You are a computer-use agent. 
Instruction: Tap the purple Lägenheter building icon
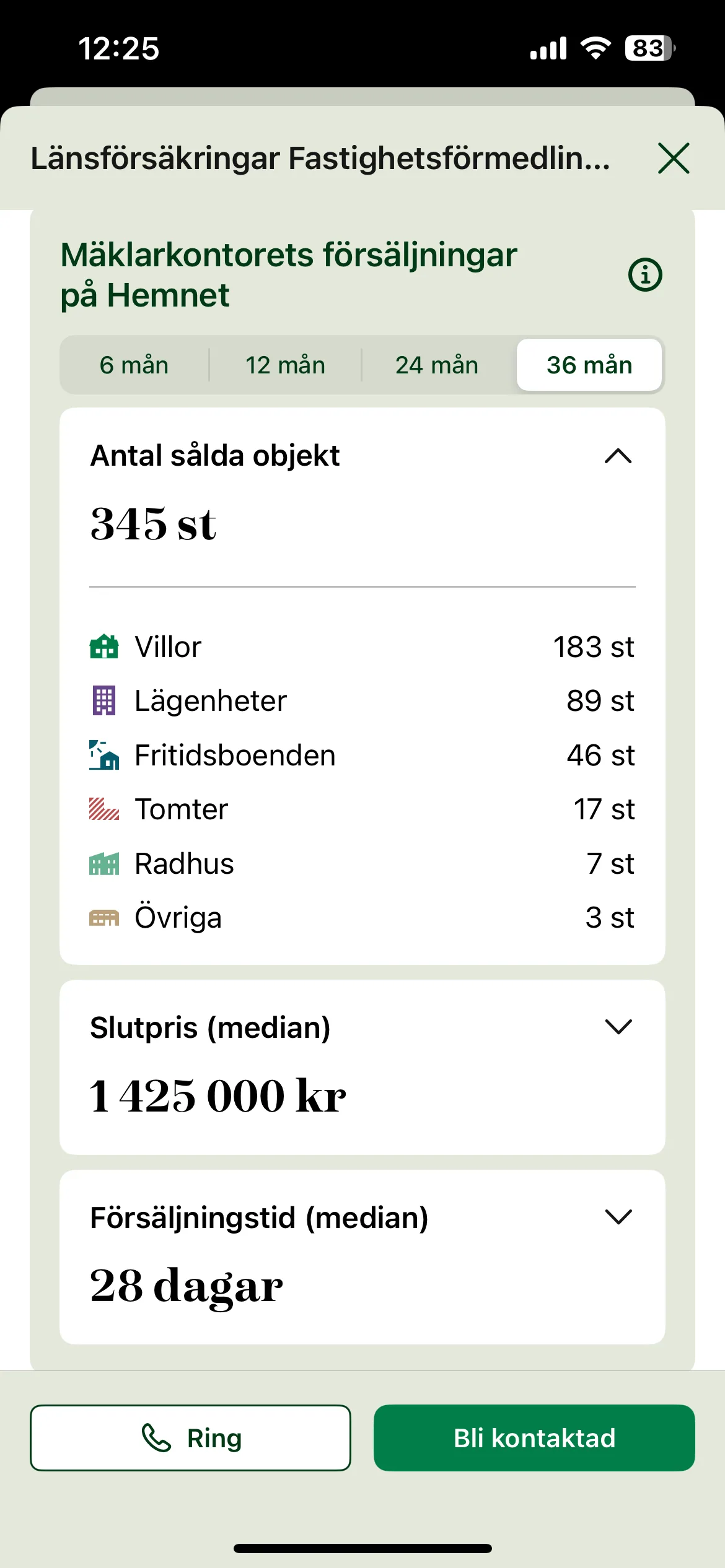click(104, 700)
